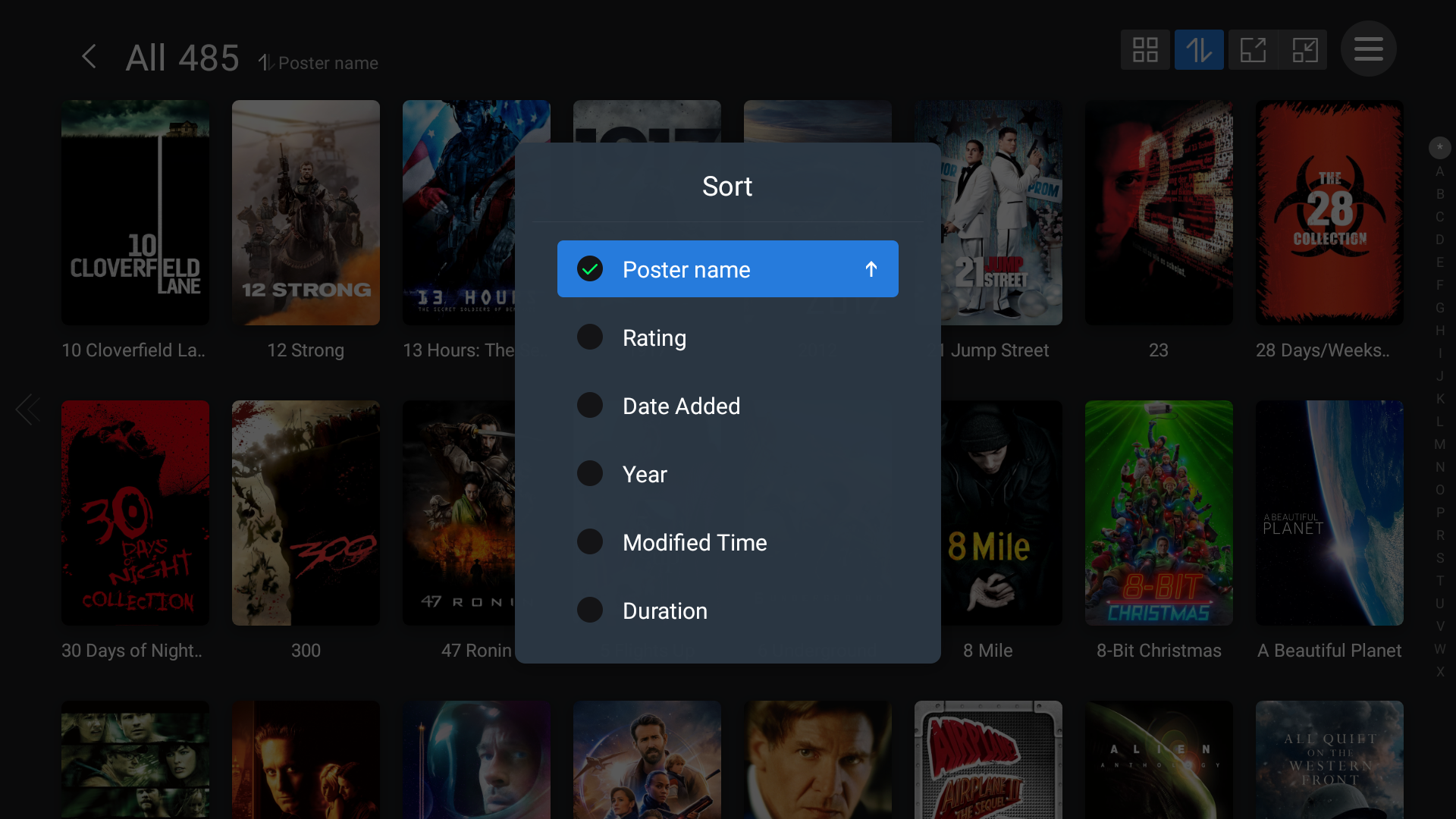
Task: Jump to letter T in index
Action: click(1439, 581)
